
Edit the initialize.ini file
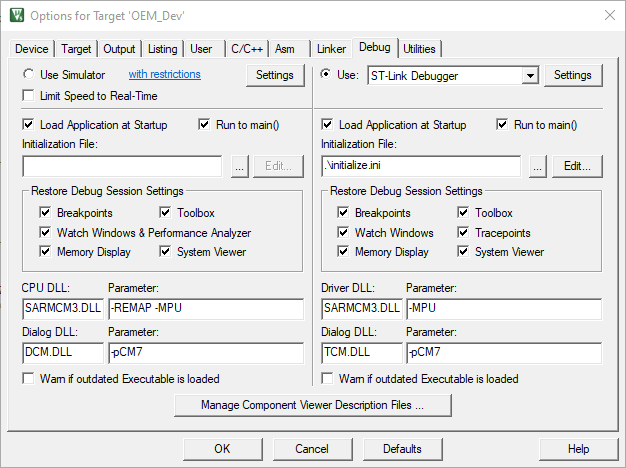(577, 166)
